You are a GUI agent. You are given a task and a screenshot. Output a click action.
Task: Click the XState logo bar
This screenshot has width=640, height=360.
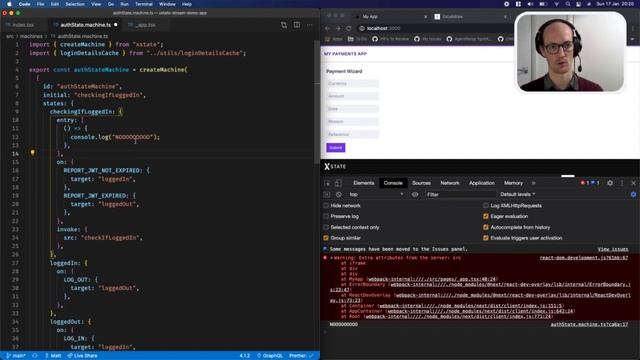pos(335,167)
